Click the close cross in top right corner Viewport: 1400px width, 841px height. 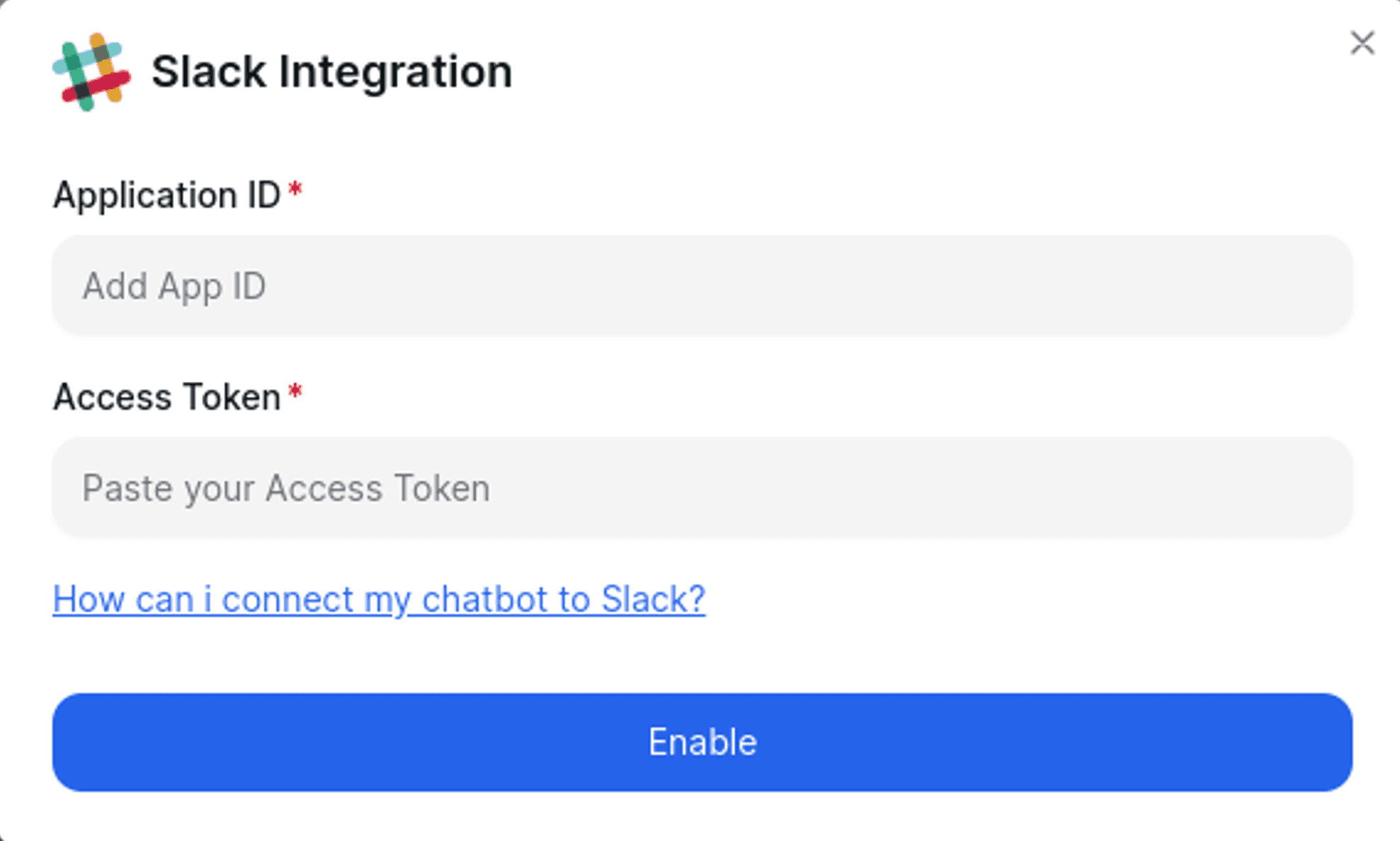pos(1361,43)
